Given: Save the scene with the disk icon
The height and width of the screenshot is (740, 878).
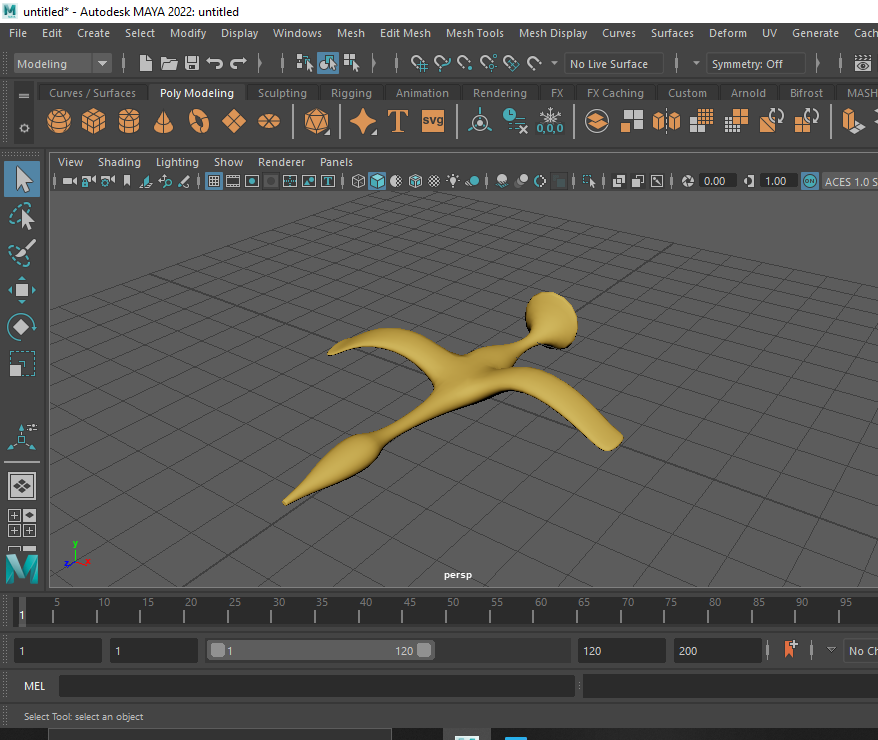Looking at the screenshot, I should 192,64.
